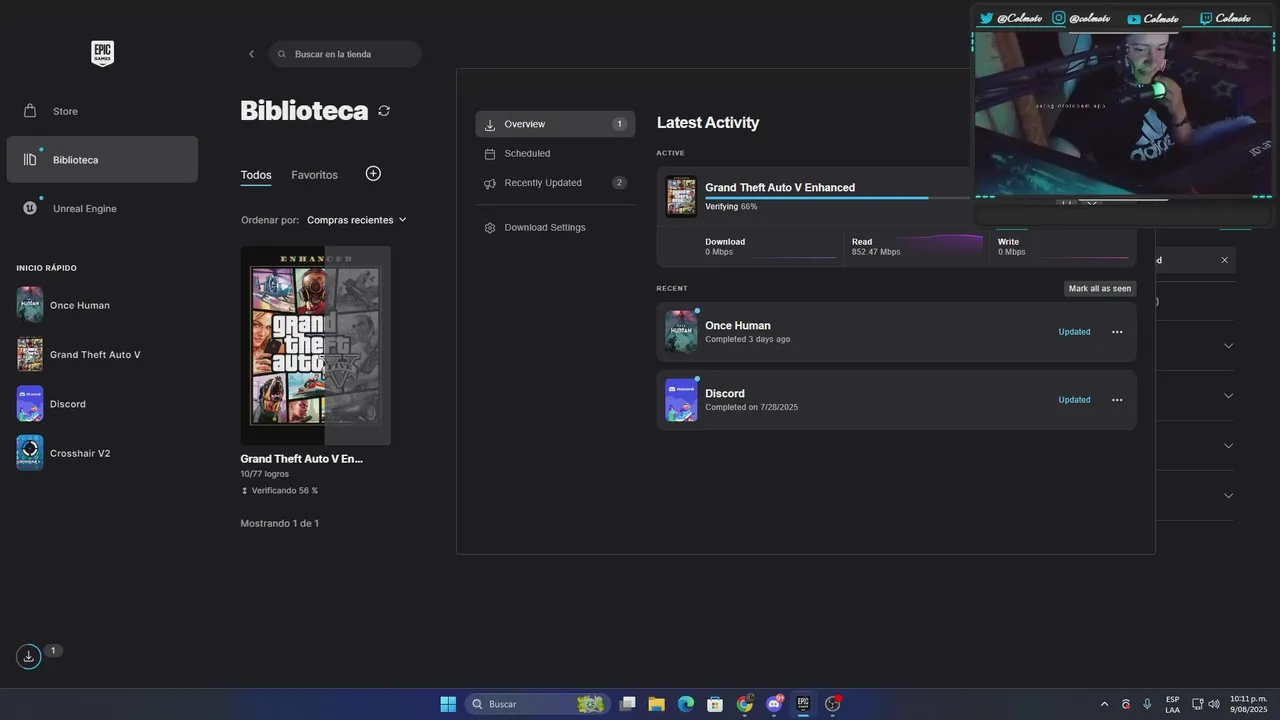Open OBS Studio from taskbar
Viewport: 1280px width, 720px height.
(x=832, y=704)
